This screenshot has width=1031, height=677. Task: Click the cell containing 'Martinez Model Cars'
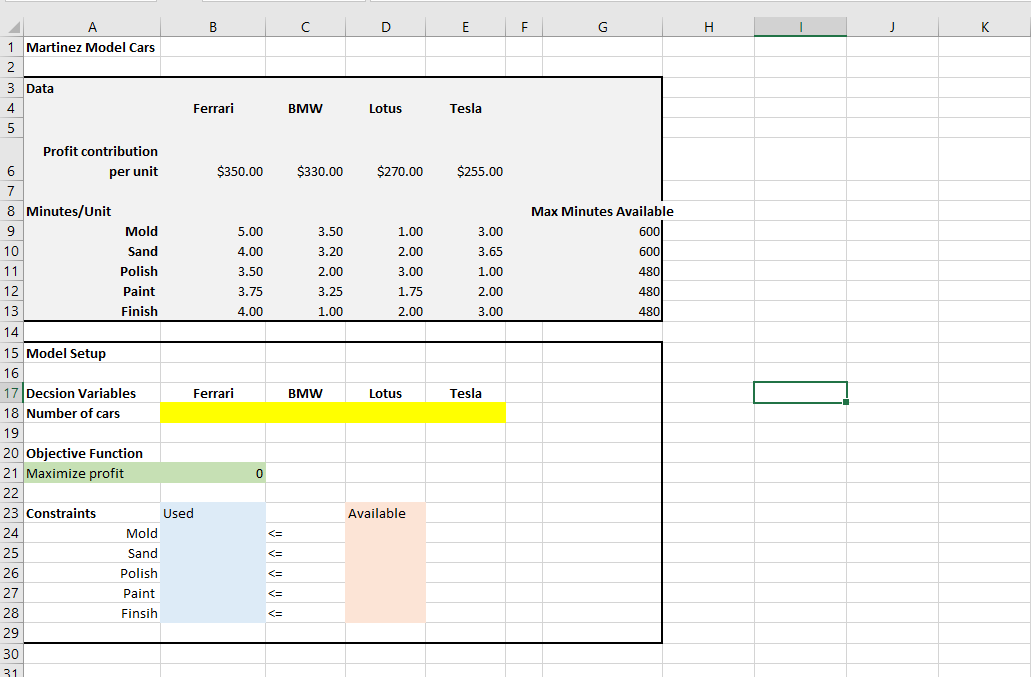92,47
